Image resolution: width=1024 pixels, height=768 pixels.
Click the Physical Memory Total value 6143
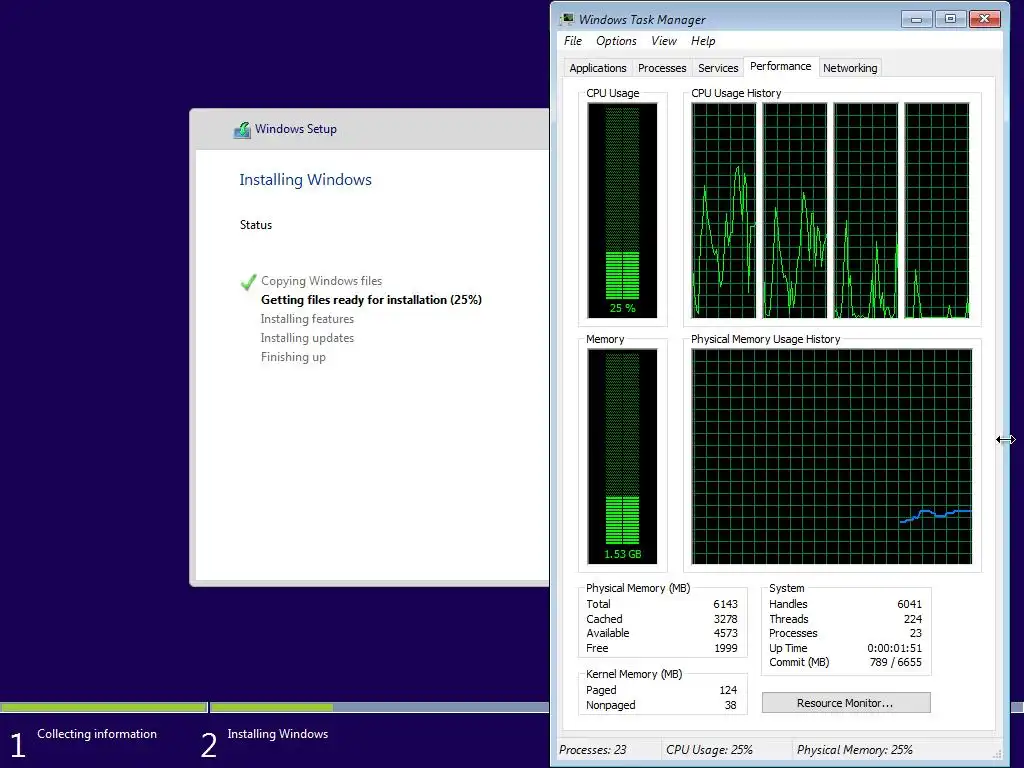click(725, 604)
